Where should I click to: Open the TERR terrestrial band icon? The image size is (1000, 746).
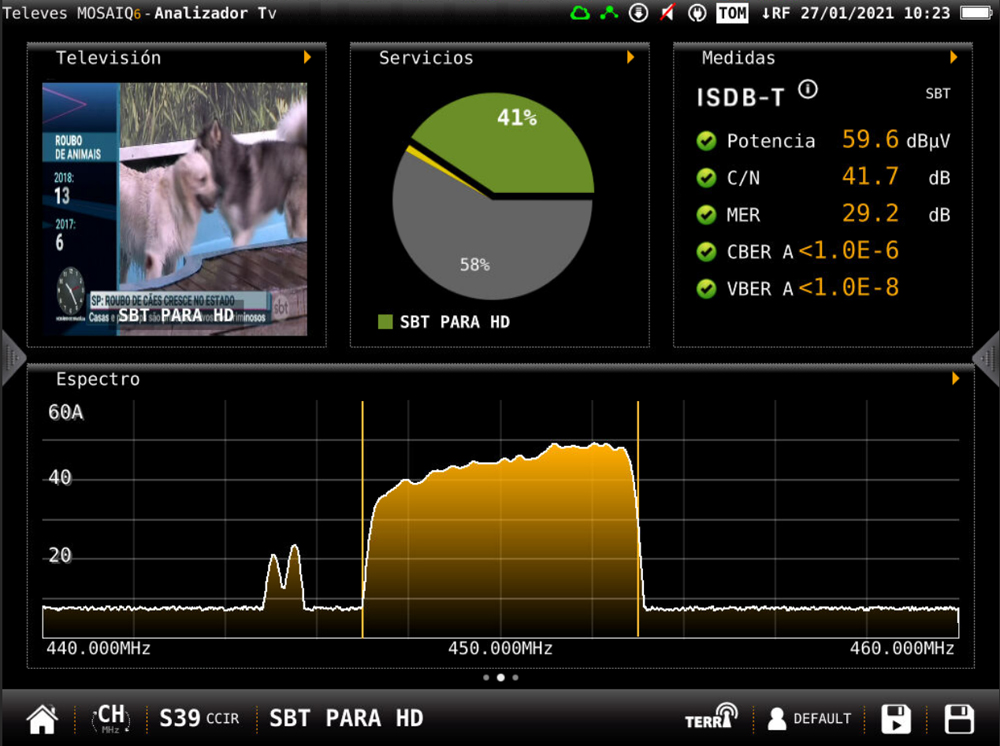pyautogui.click(x=711, y=717)
